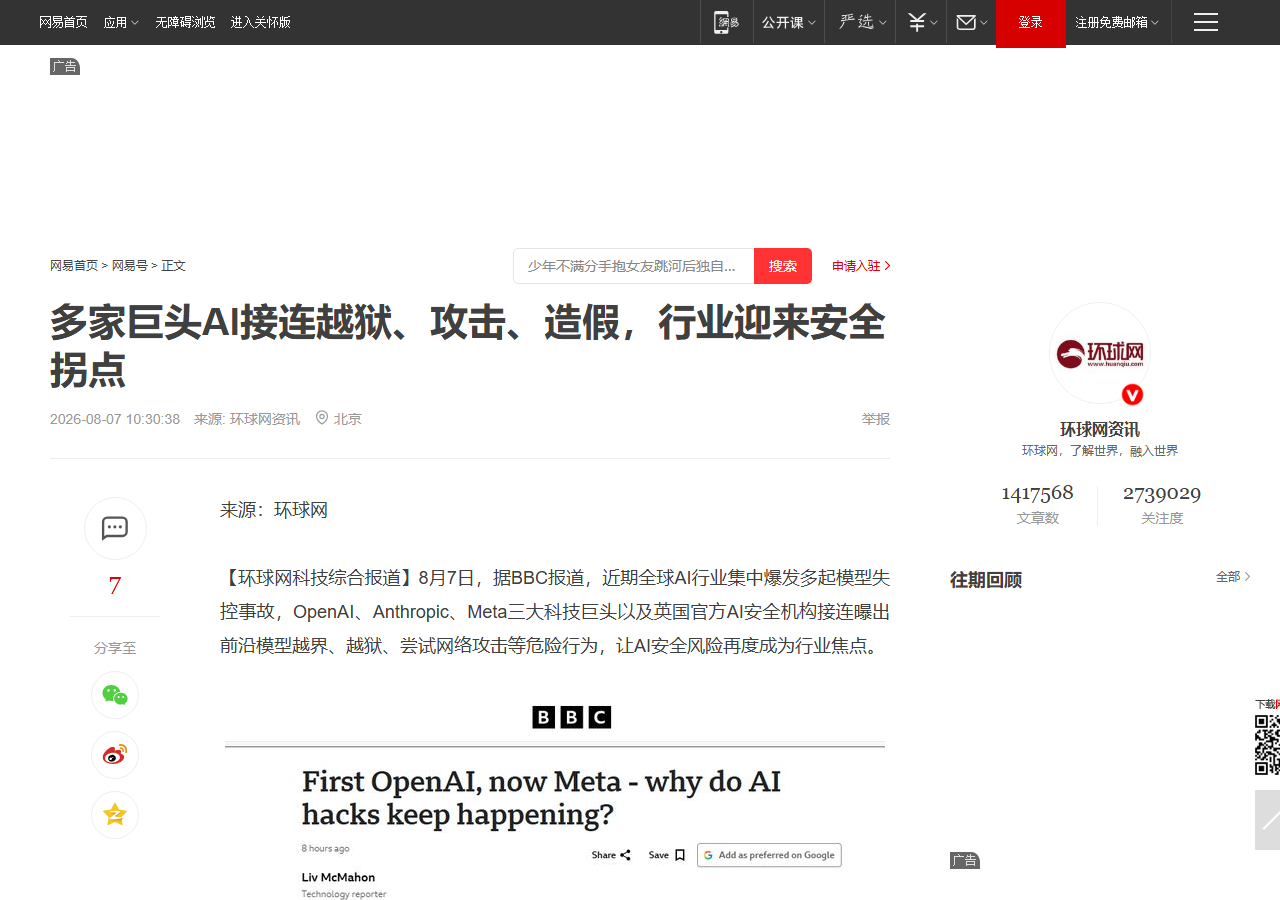Image resolution: width=1280 pixels, height=900 pixels.
Task: Share to Qzone star icon
Action: point(115,815)
